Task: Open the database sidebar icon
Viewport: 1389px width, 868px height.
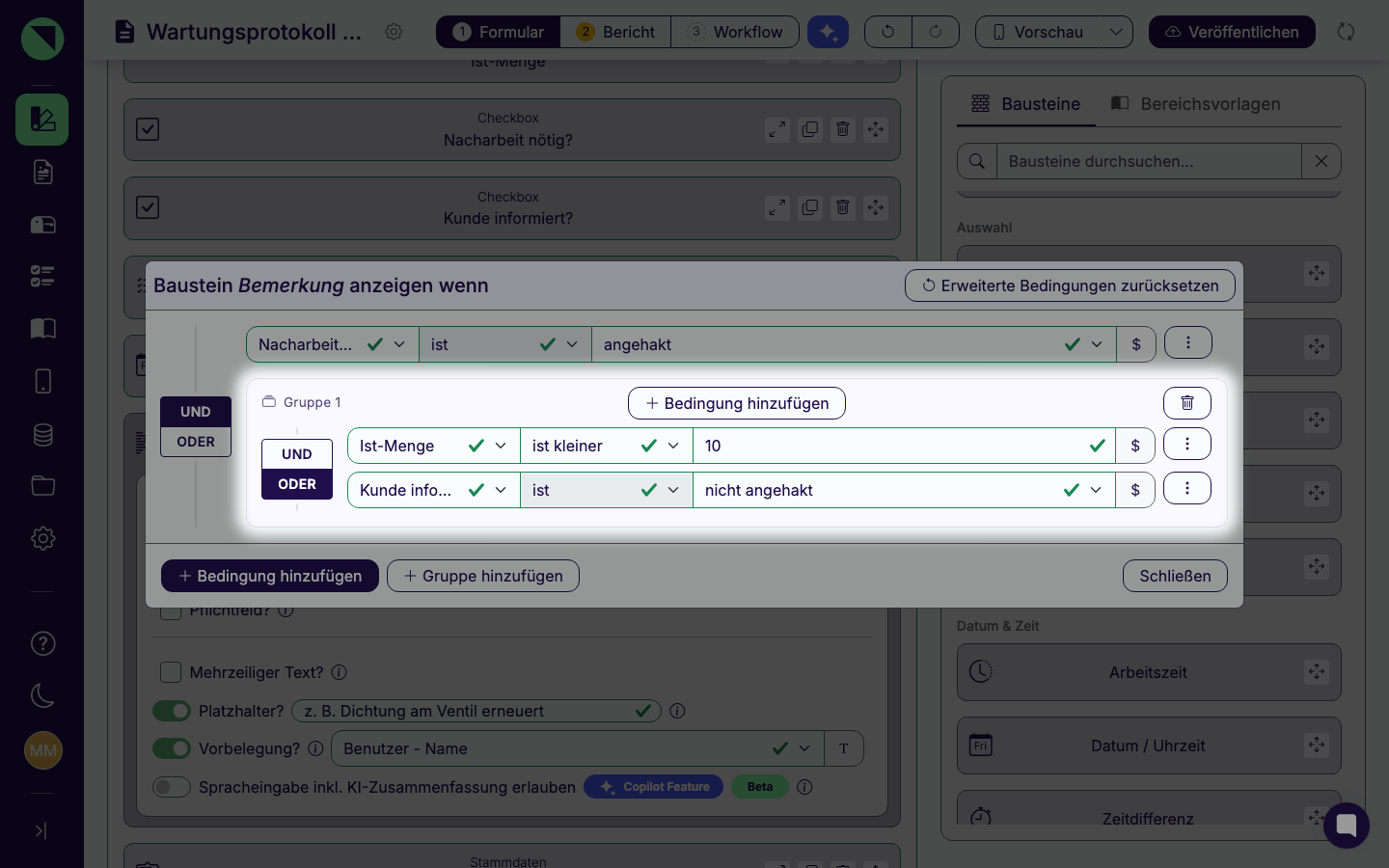Action: [x=42, y=434]
